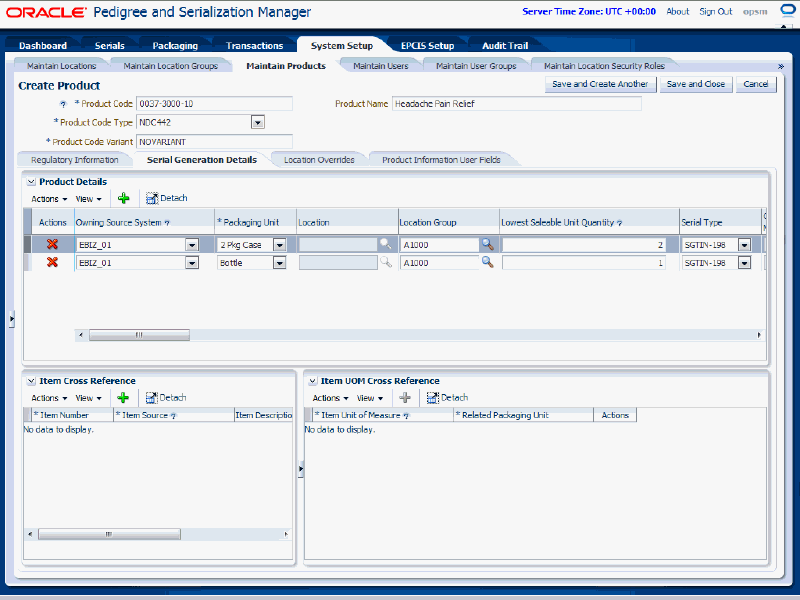Viewport: 800px width, 600px height.
Task: Collapse the Item Cross Reference section
Action: click(31, 381)
